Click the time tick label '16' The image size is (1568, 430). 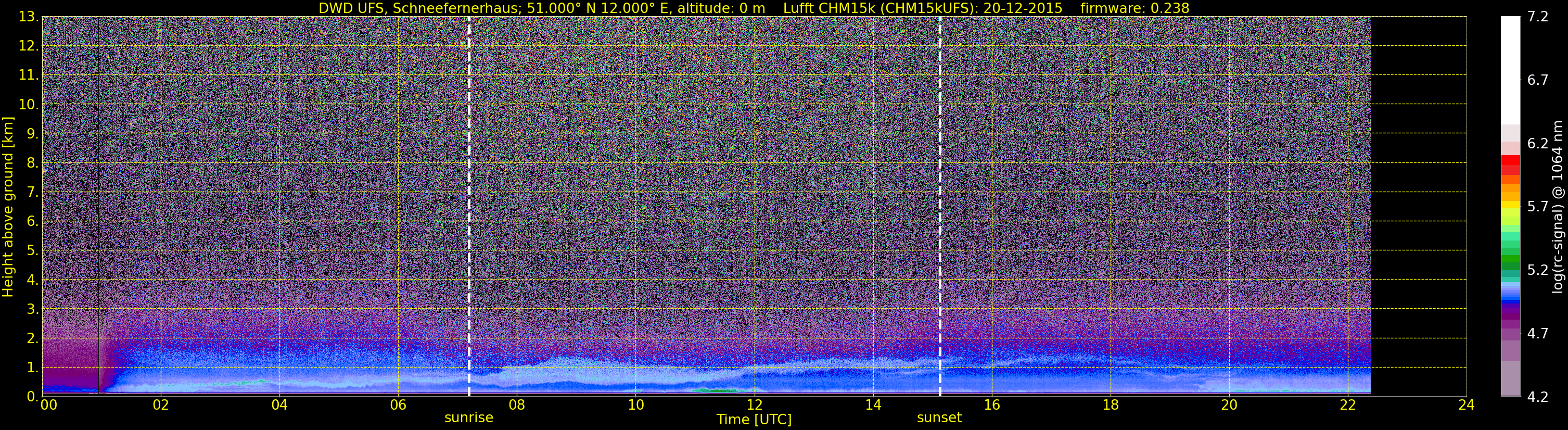tap(991, 405)
